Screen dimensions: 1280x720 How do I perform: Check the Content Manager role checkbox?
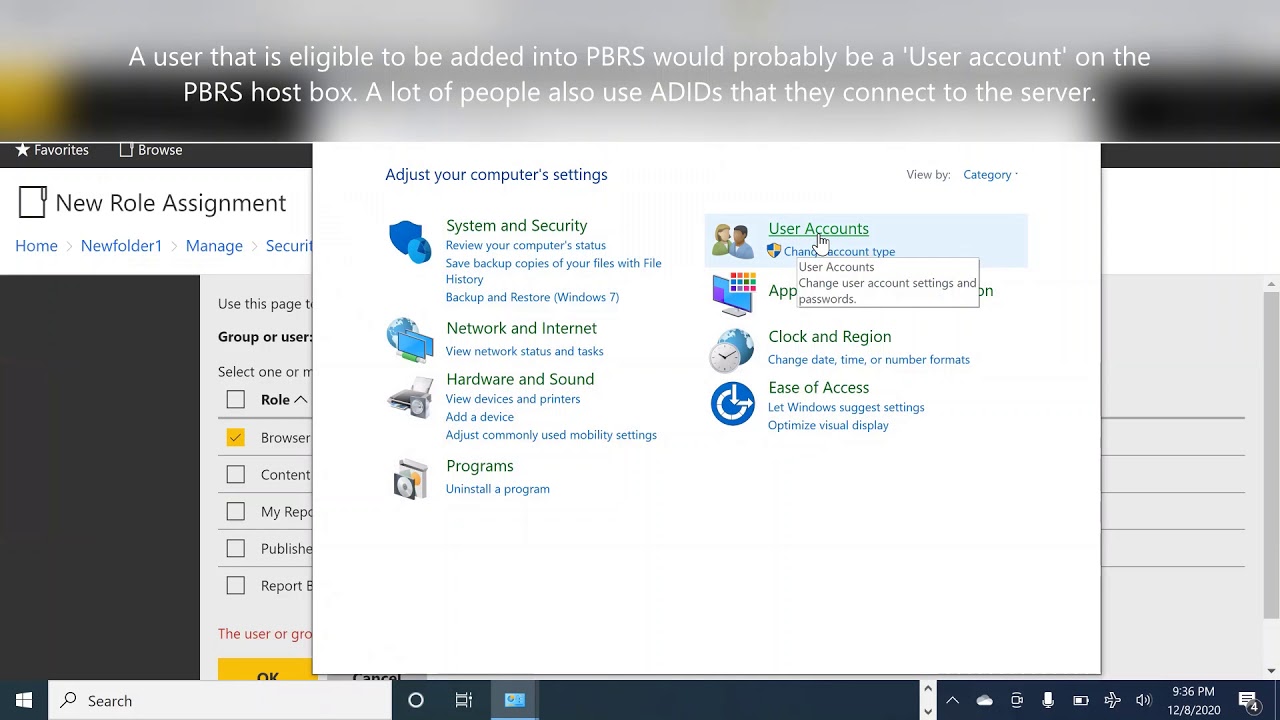pyautogui.click(x=235, y=474)
